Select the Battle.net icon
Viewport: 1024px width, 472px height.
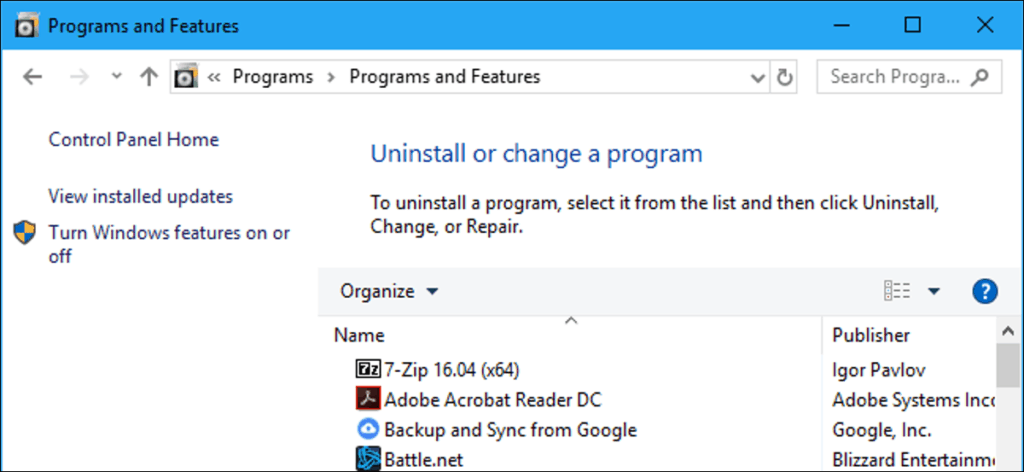368,459
